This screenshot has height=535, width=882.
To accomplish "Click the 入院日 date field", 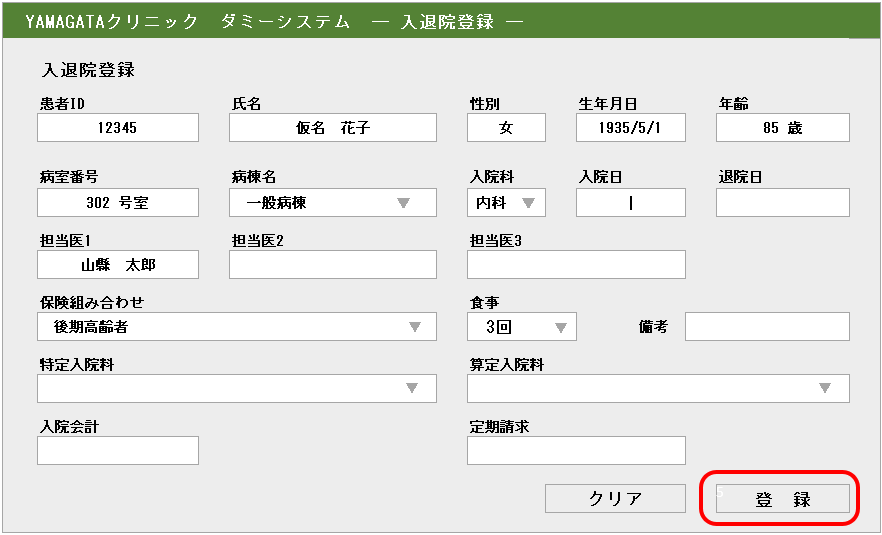I will click(x=630, y=203).
